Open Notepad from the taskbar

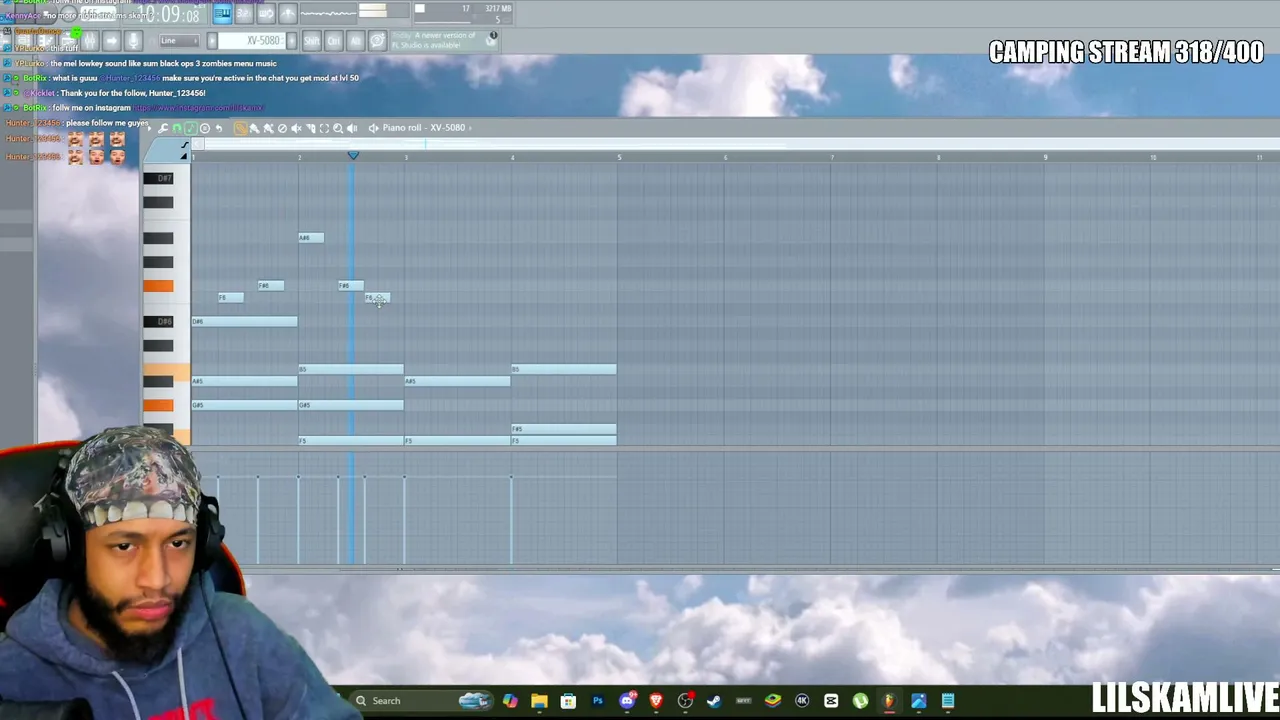(x=947, y=701)
